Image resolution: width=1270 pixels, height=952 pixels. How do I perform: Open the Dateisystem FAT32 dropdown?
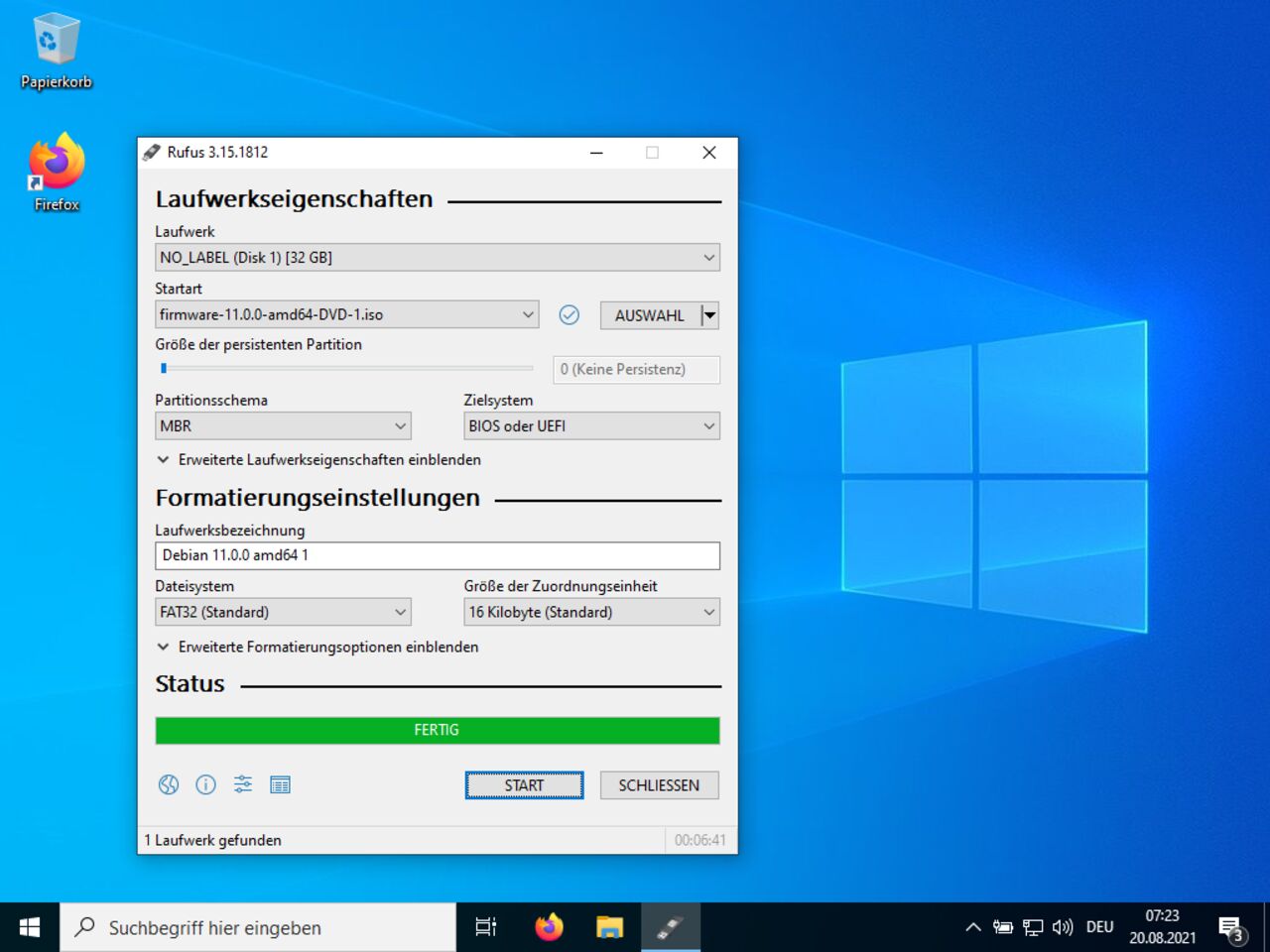tap(283, 613)
